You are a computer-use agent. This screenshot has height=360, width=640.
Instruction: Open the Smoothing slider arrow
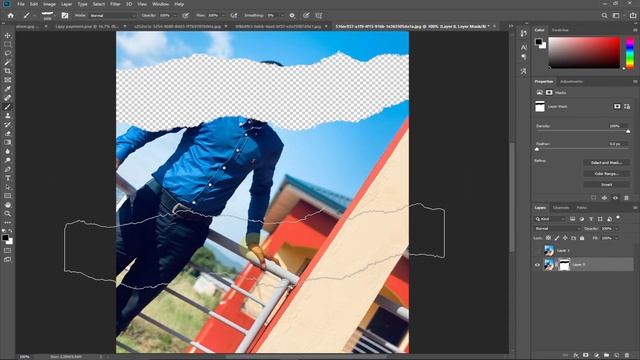282,16
